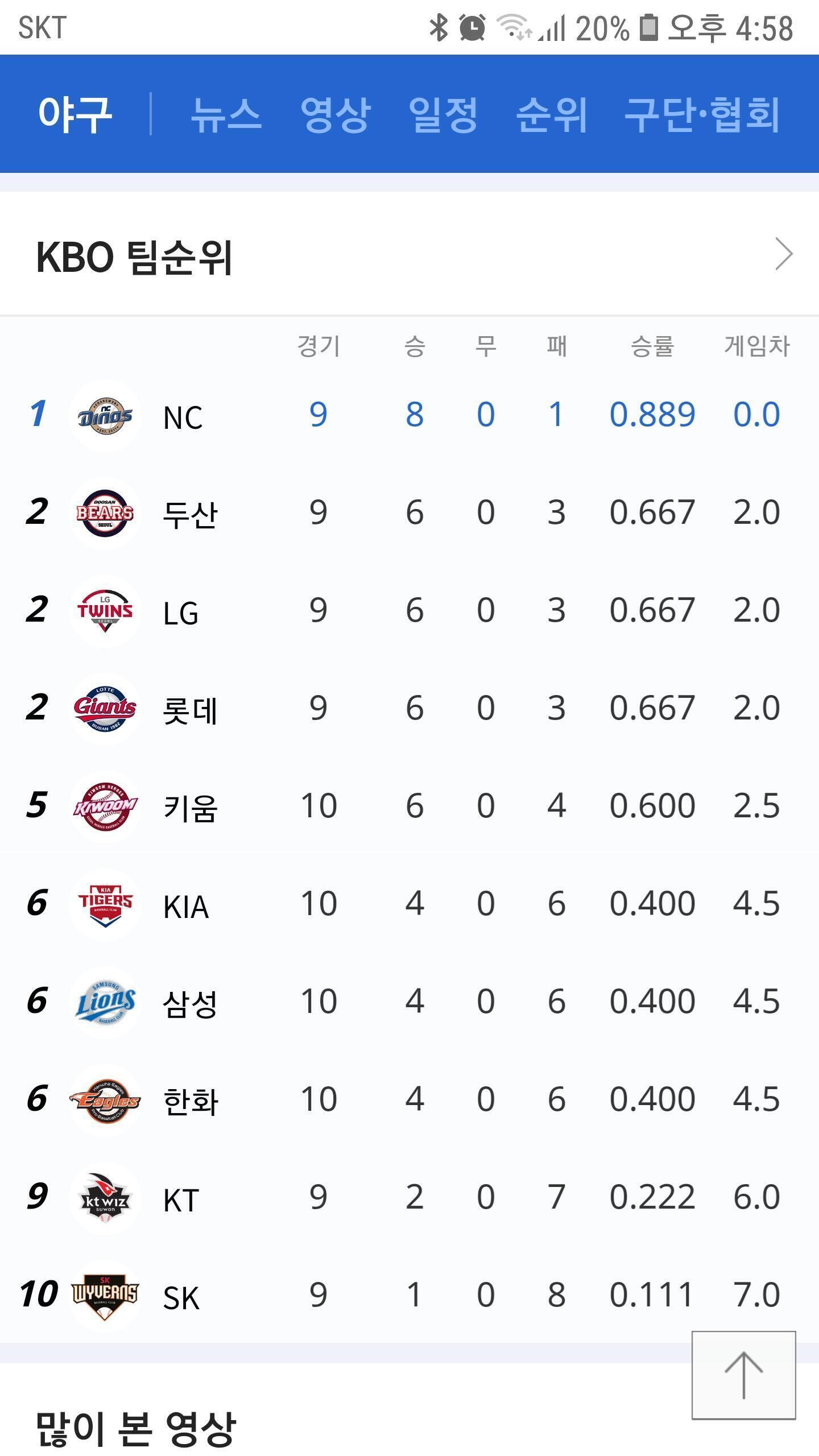Tap the Lotte Giants team logo
This screenshot has width=819, height=1456.
[x=105, y=709]
